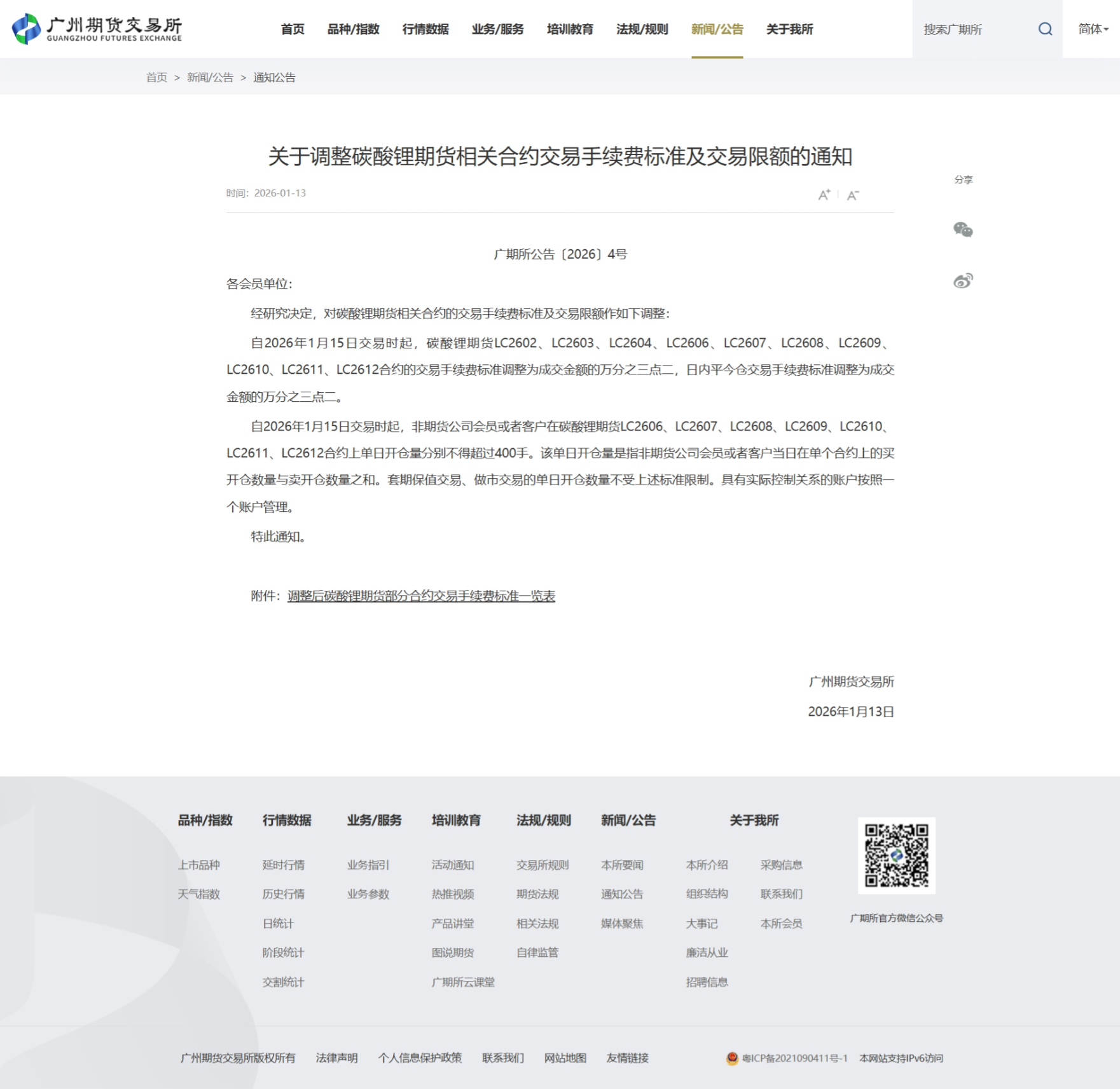This screenshot has width=1120, height=1089.
Task: Open the attachment 调整后碳酸锂期货部分合约交易手续费标准一览表
Action: pos(421,596)
